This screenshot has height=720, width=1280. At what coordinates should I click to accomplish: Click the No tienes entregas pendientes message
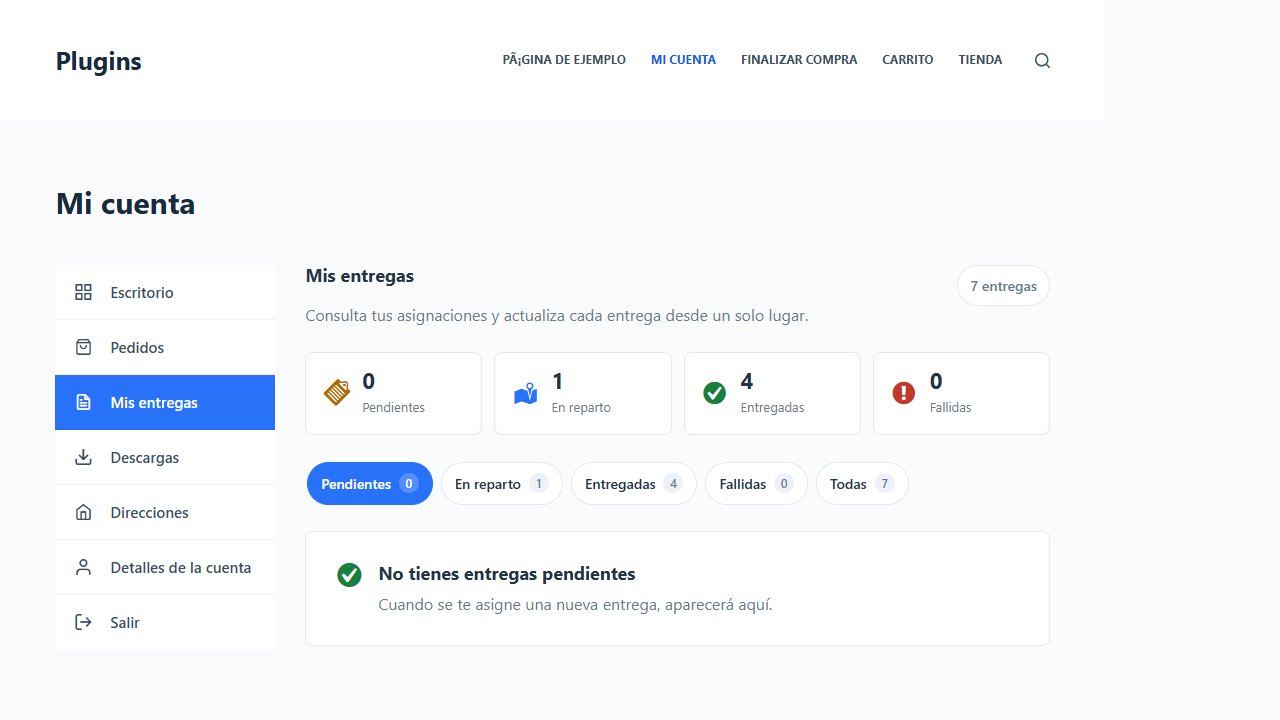(x=507, y=574)
